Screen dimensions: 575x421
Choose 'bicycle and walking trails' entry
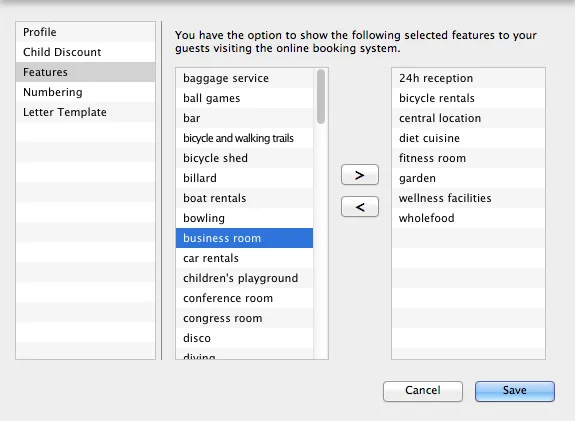(244, 138)
